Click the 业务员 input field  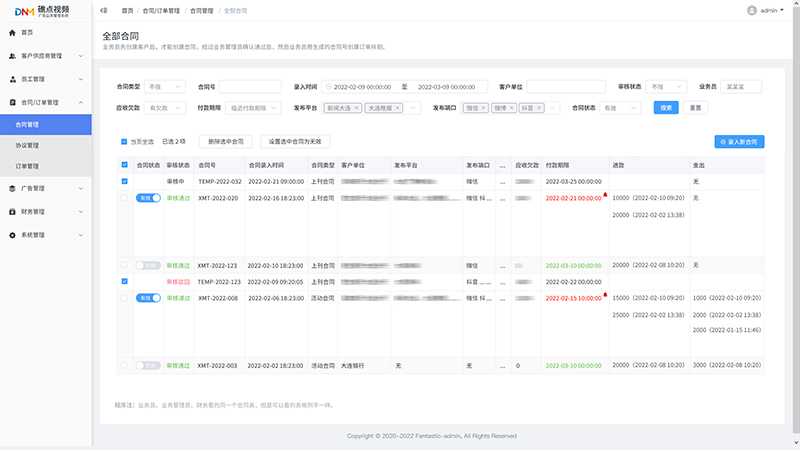(x=741, y=87)
